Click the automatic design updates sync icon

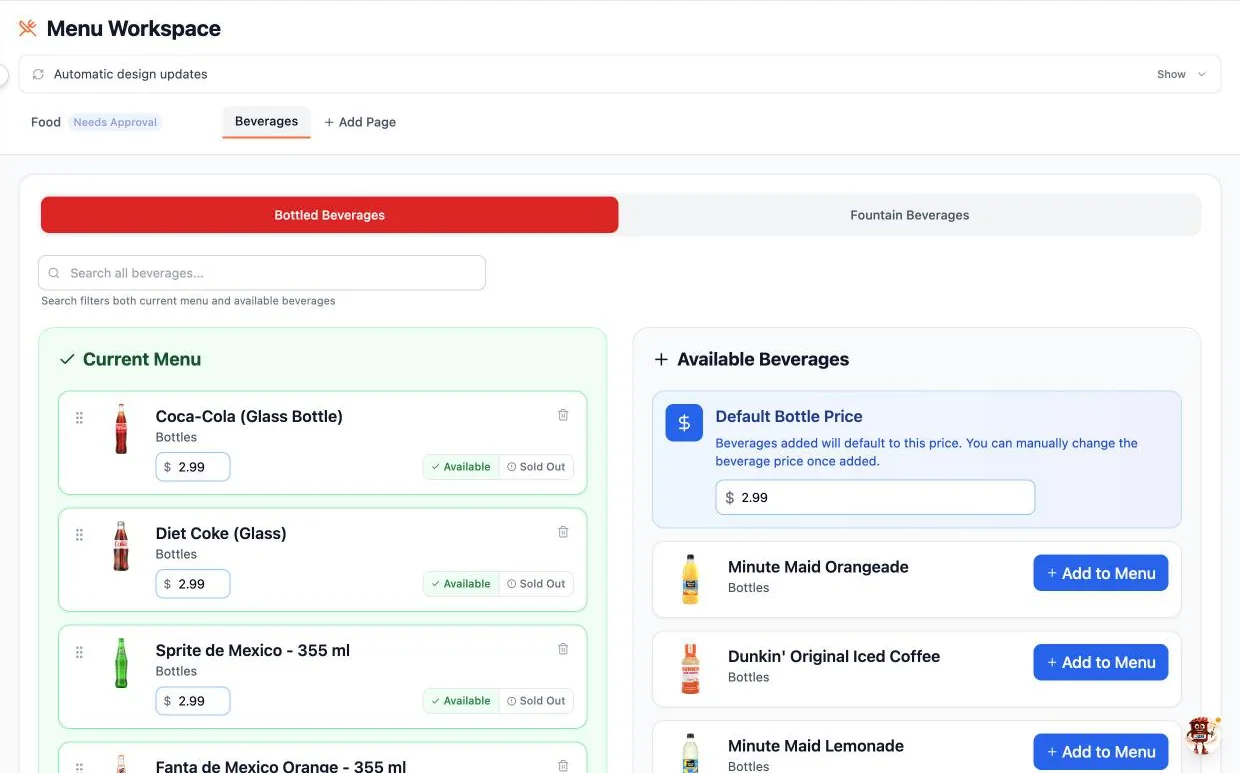tap(38, 74)
